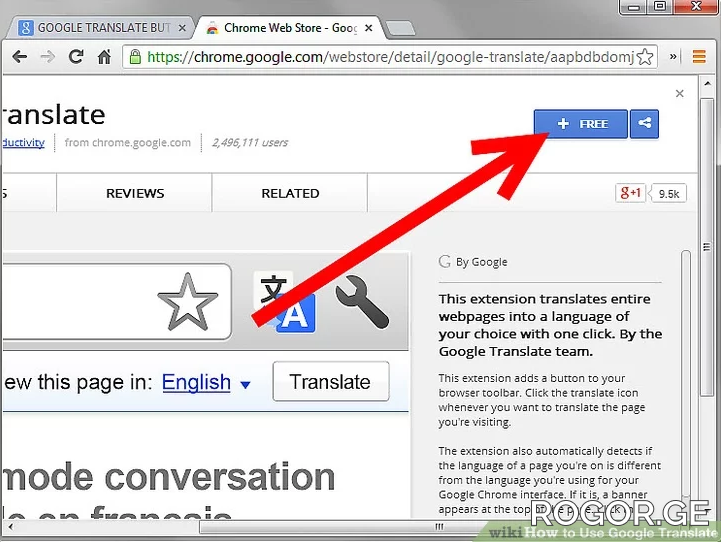Expand the language dropdown arrow beside English

click(x=246, y=384)
